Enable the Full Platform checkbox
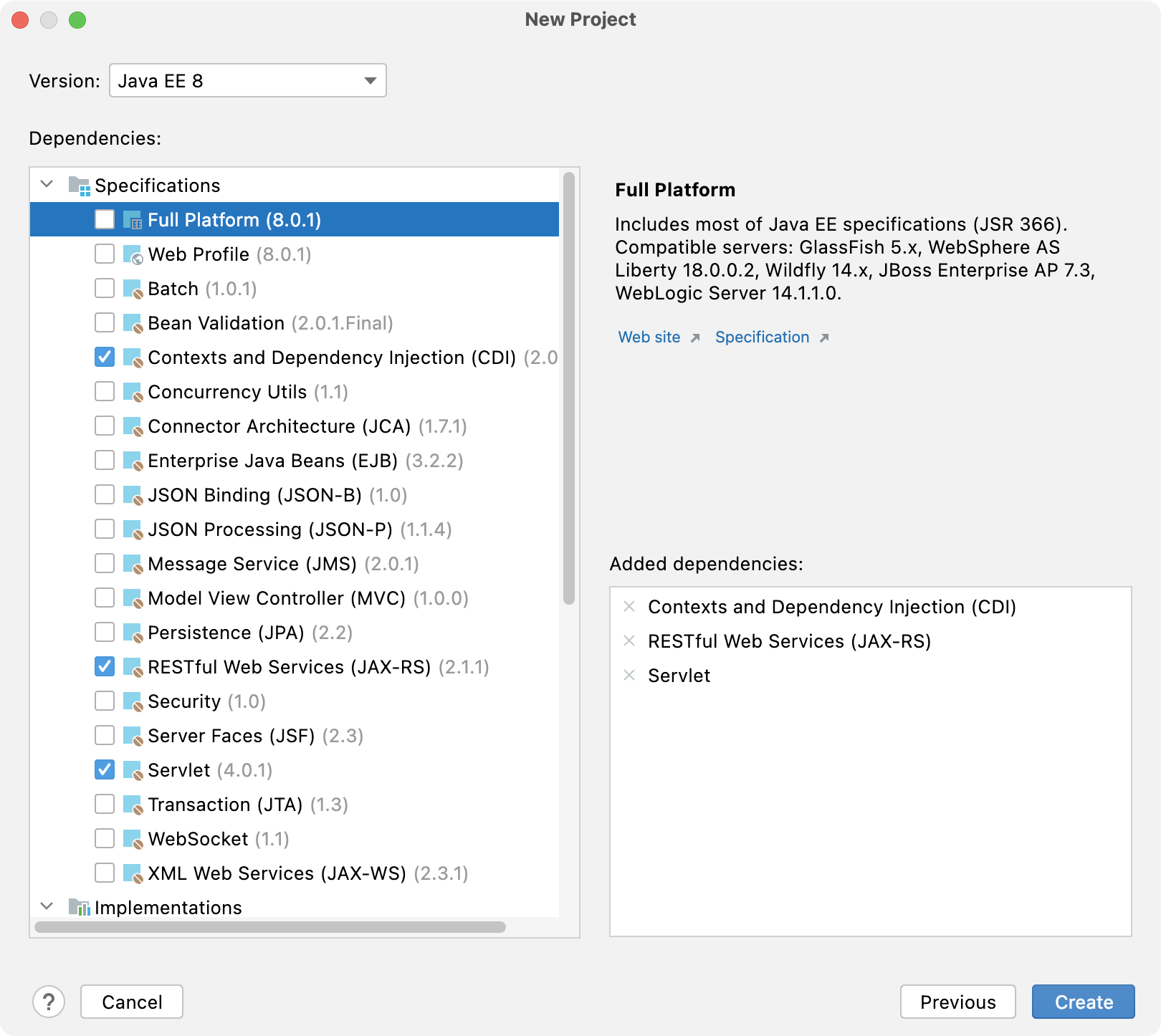The image size is (1161, 1036). (105, 219)
